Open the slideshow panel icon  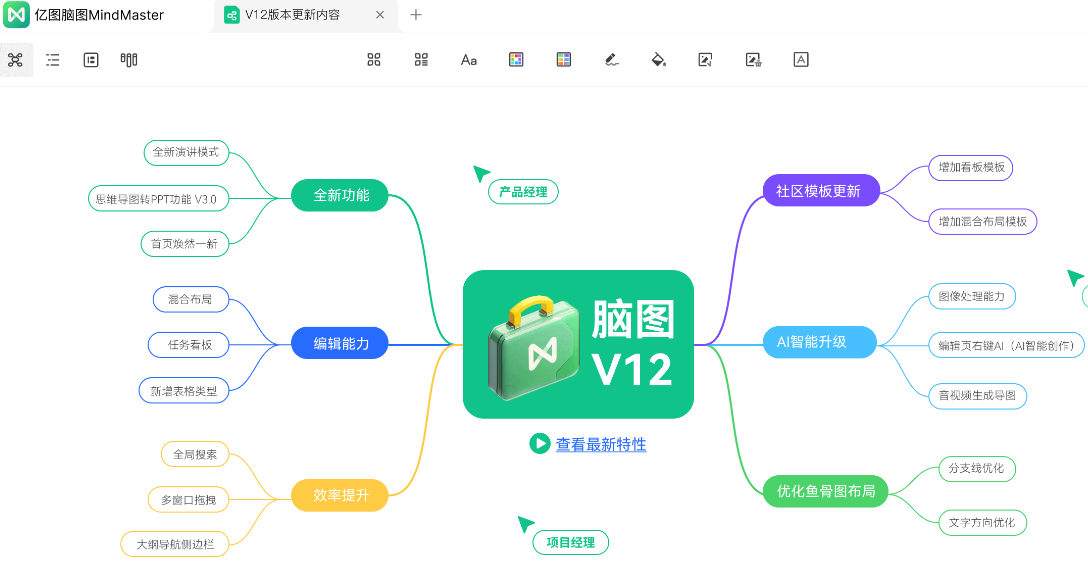tap(90, 60)
